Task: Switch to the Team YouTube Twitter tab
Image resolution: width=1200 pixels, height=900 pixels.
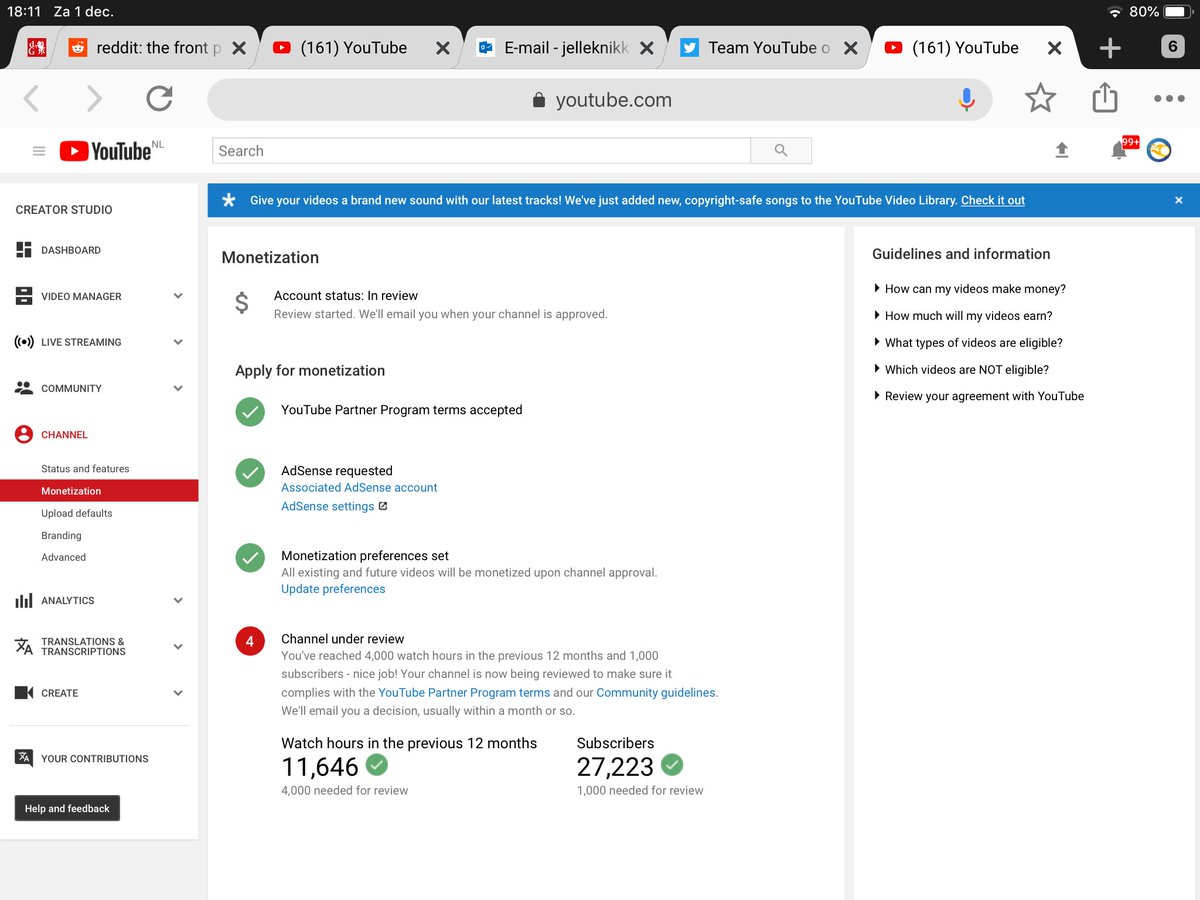Action: pyautogui.click(x=768, y=47)
